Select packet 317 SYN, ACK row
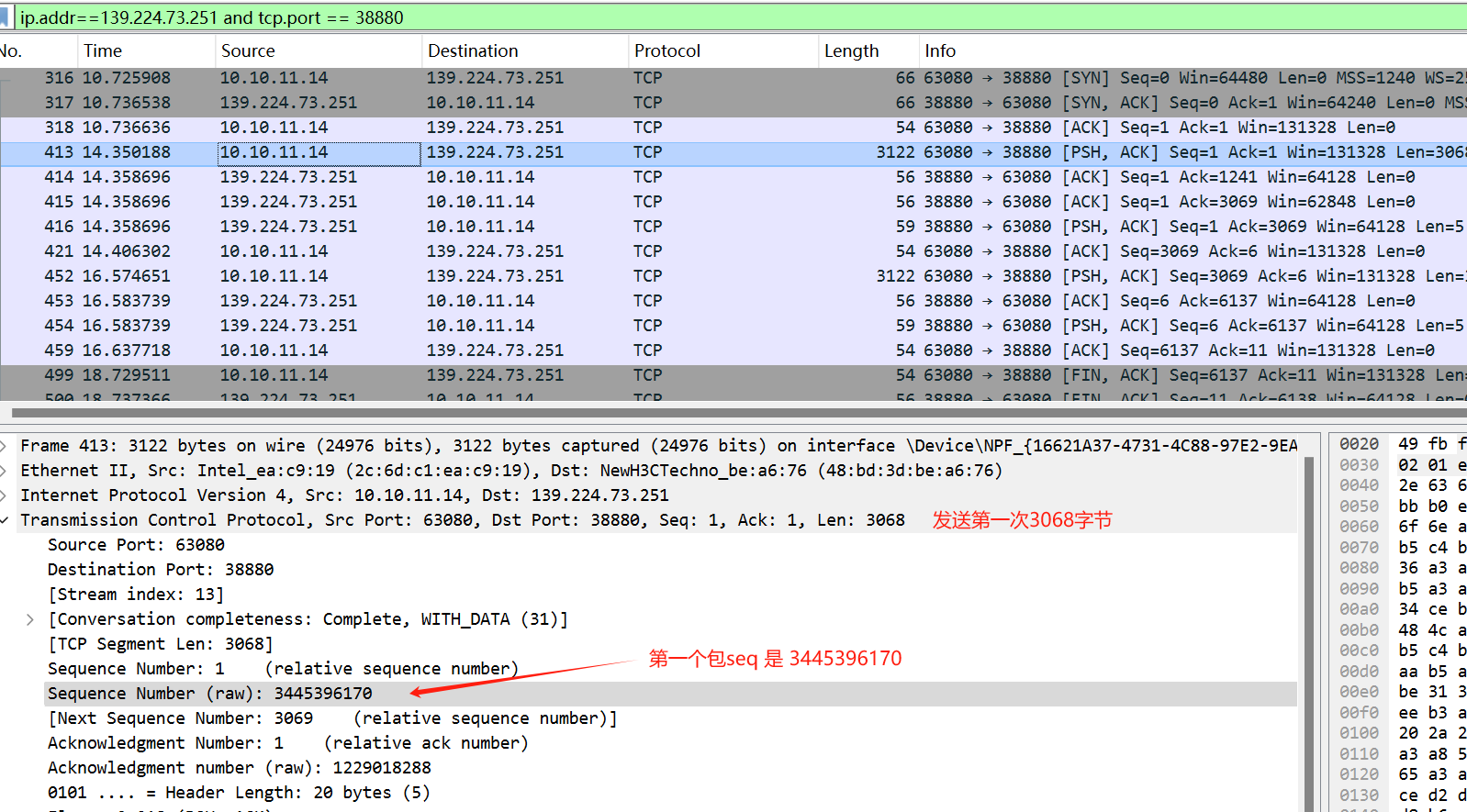The height and width of the screenshot is (812, 1467). 733,103
